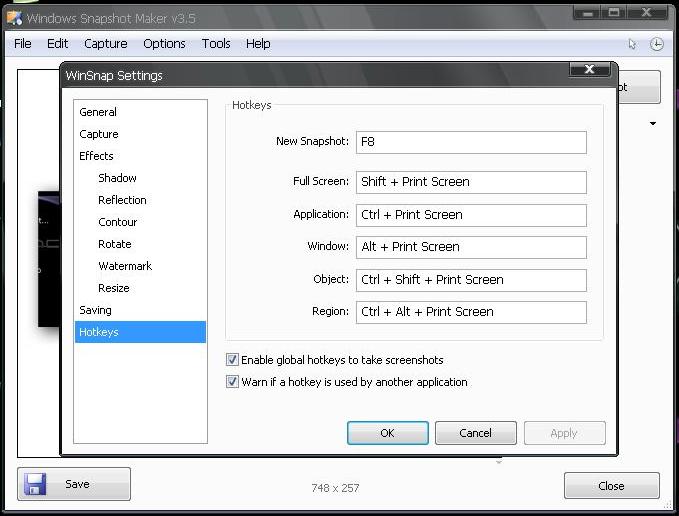This screenshot has width=679, height=516.
Task: Select the Effects settings category
Action: tap(140, 156)
